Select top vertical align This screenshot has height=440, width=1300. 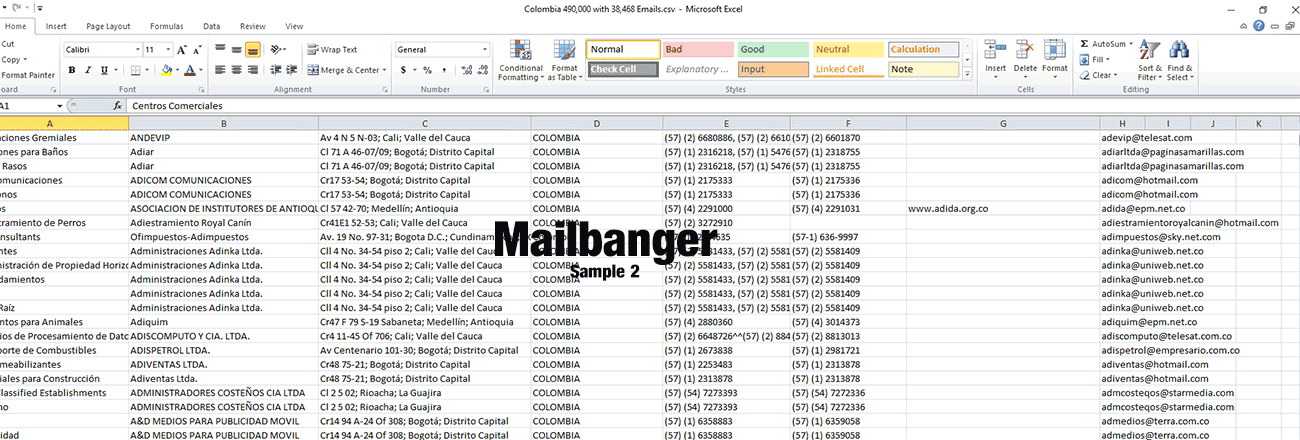221,49
